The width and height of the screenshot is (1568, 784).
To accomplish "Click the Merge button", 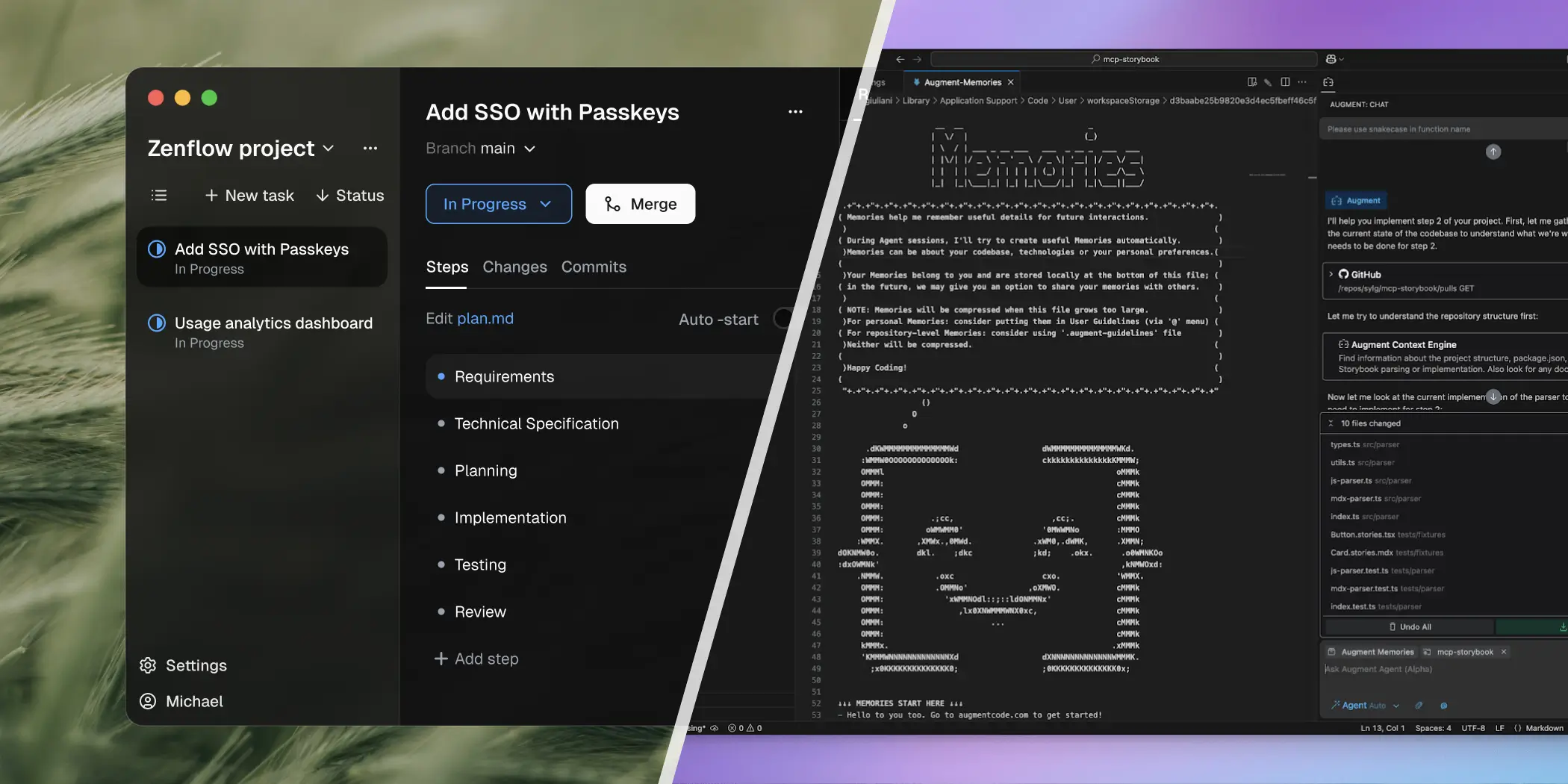I will tap(640, 204).
